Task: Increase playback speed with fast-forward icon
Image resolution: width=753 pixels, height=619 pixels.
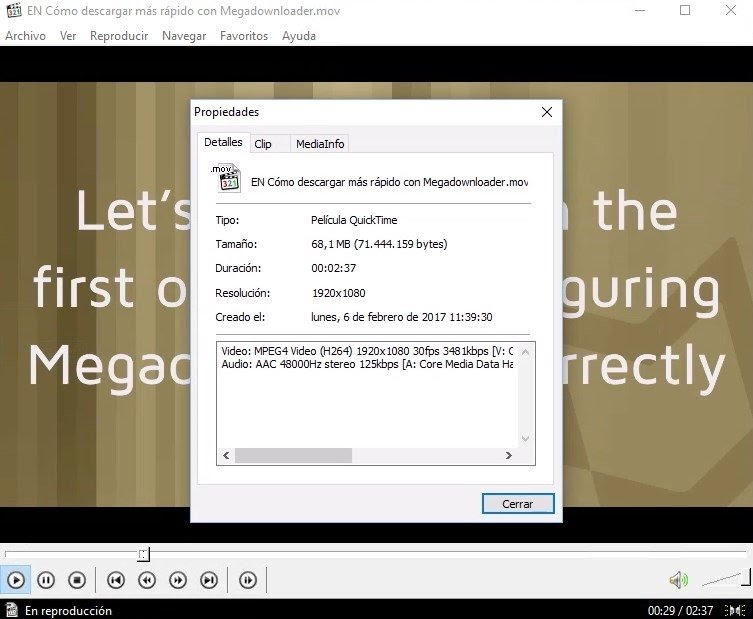Action: 178,580
